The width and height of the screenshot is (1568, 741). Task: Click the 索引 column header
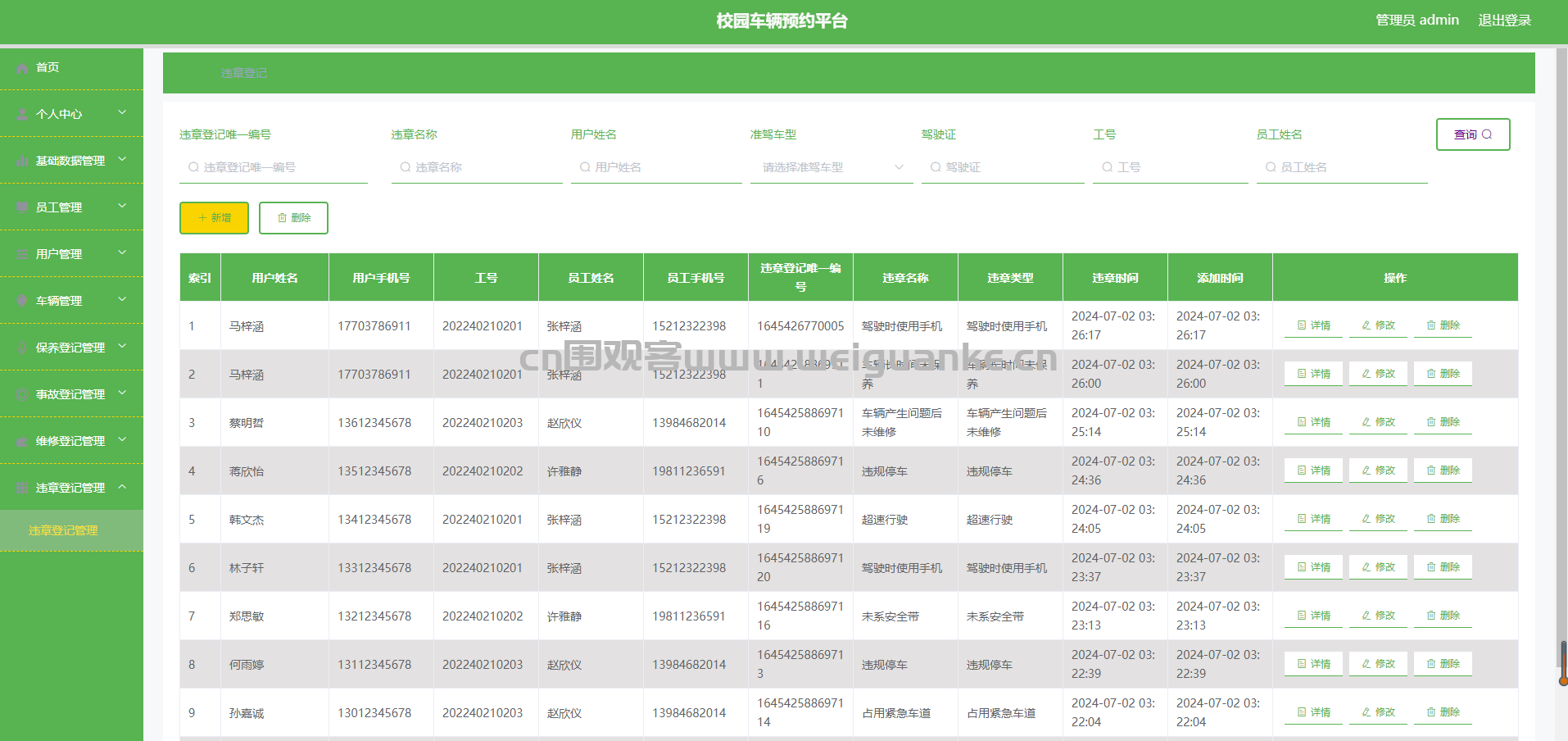(200, 278)
